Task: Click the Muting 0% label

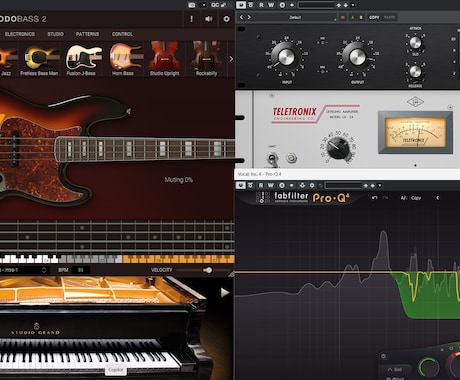Action: (179, 180)
